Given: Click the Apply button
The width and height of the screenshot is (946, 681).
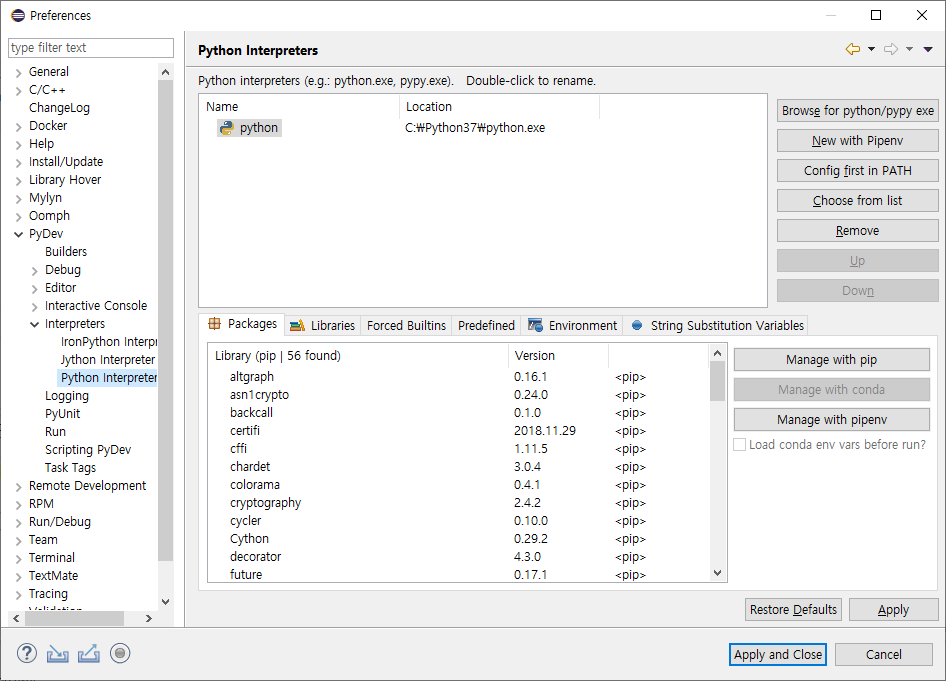Looking at the screenshot, I should (894, 610).
